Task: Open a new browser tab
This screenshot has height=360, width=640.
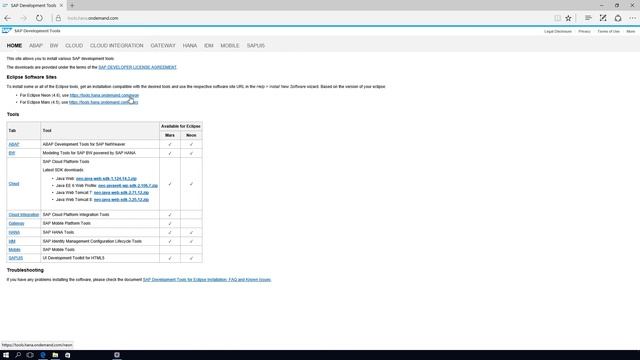Action: (x=72, y=5)
